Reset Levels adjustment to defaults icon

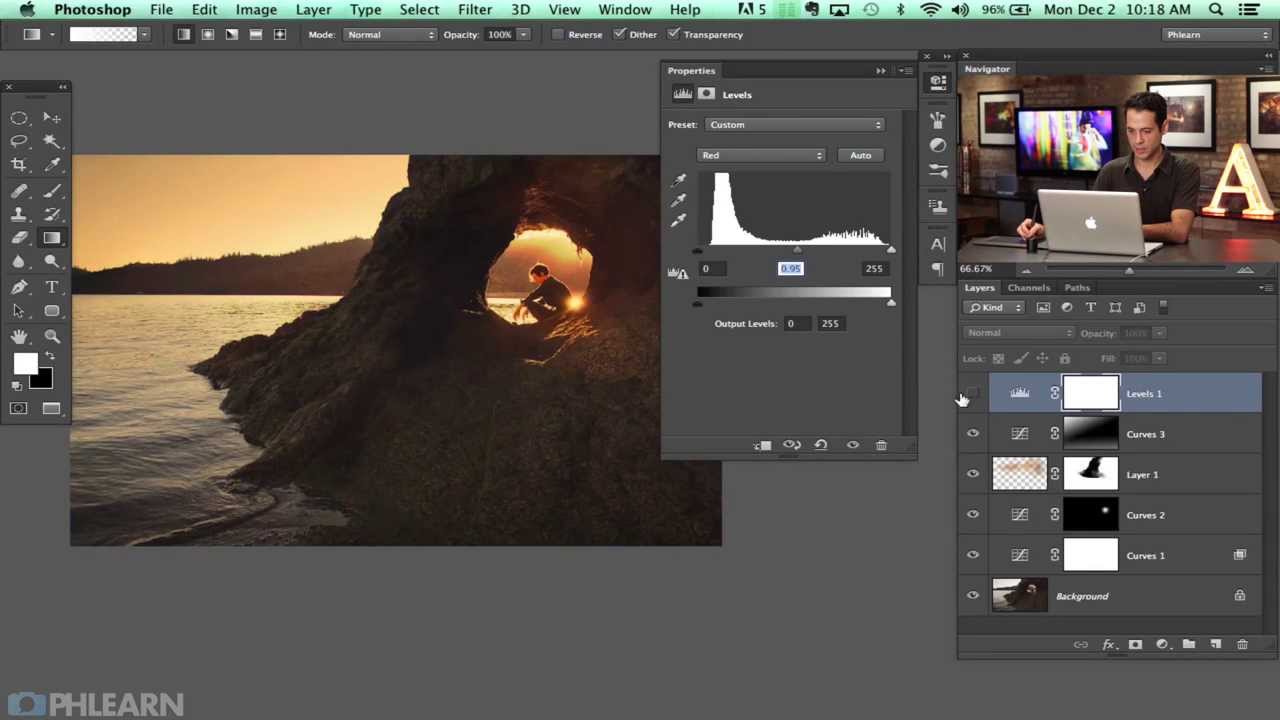point(821,445)
